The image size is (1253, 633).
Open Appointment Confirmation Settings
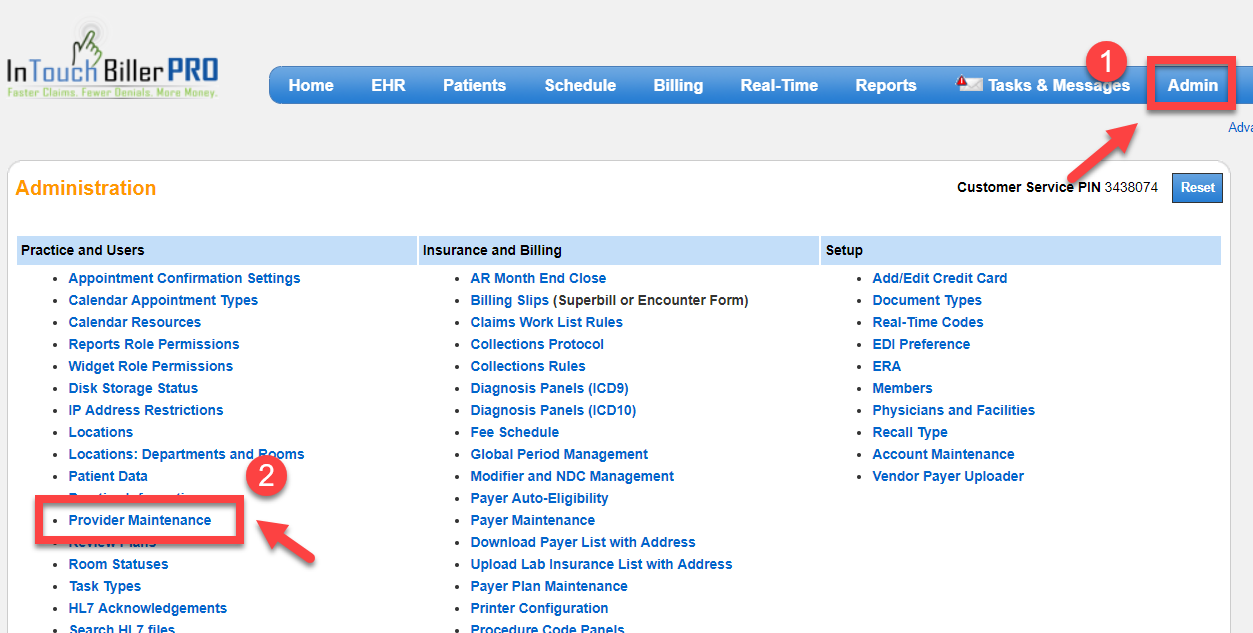tap(184, 278)
